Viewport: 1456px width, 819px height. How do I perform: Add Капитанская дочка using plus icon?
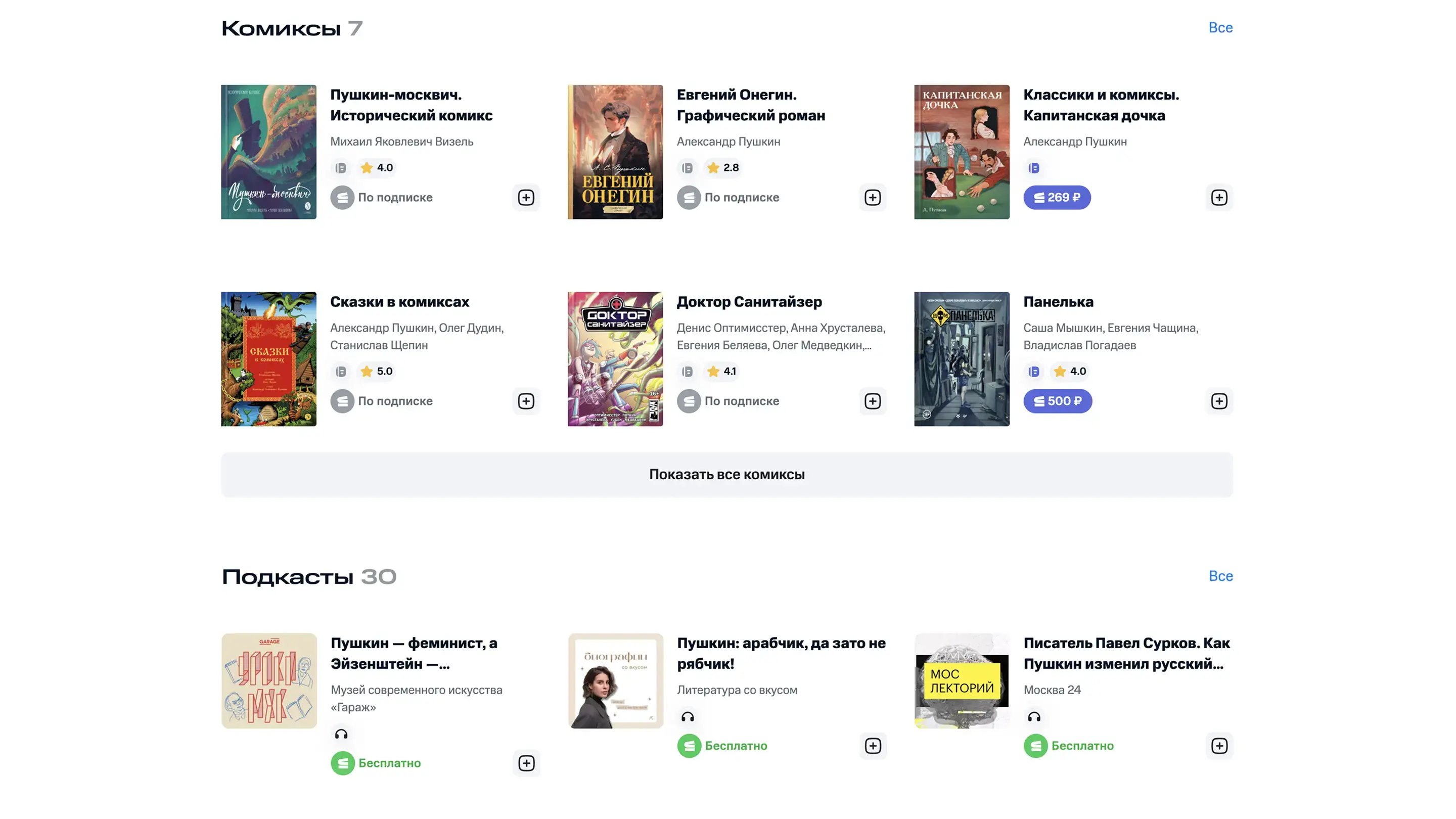[1218, 197]
